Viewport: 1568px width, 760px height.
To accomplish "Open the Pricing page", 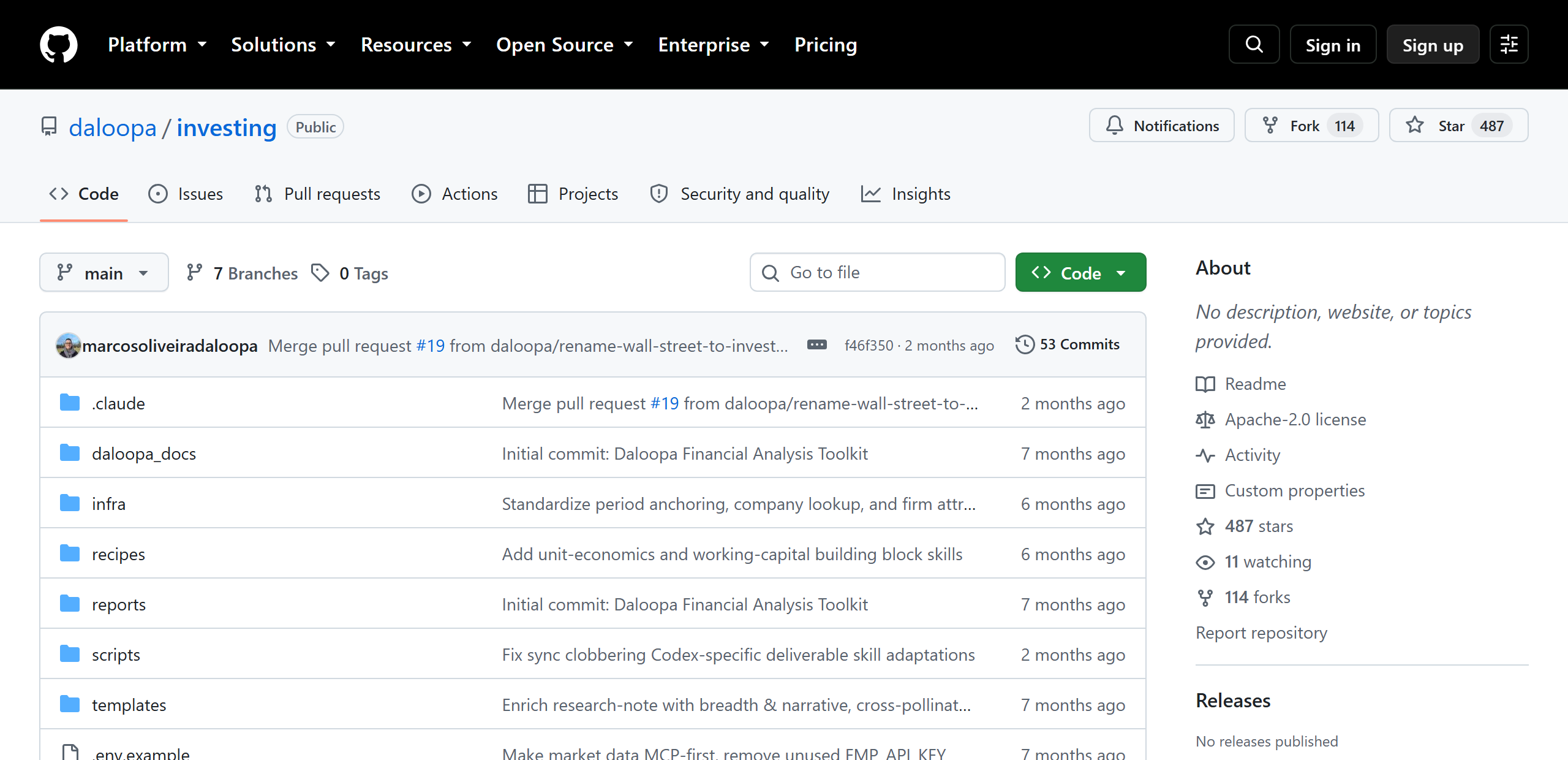I will pyautogui.click(x=825, y=44).
